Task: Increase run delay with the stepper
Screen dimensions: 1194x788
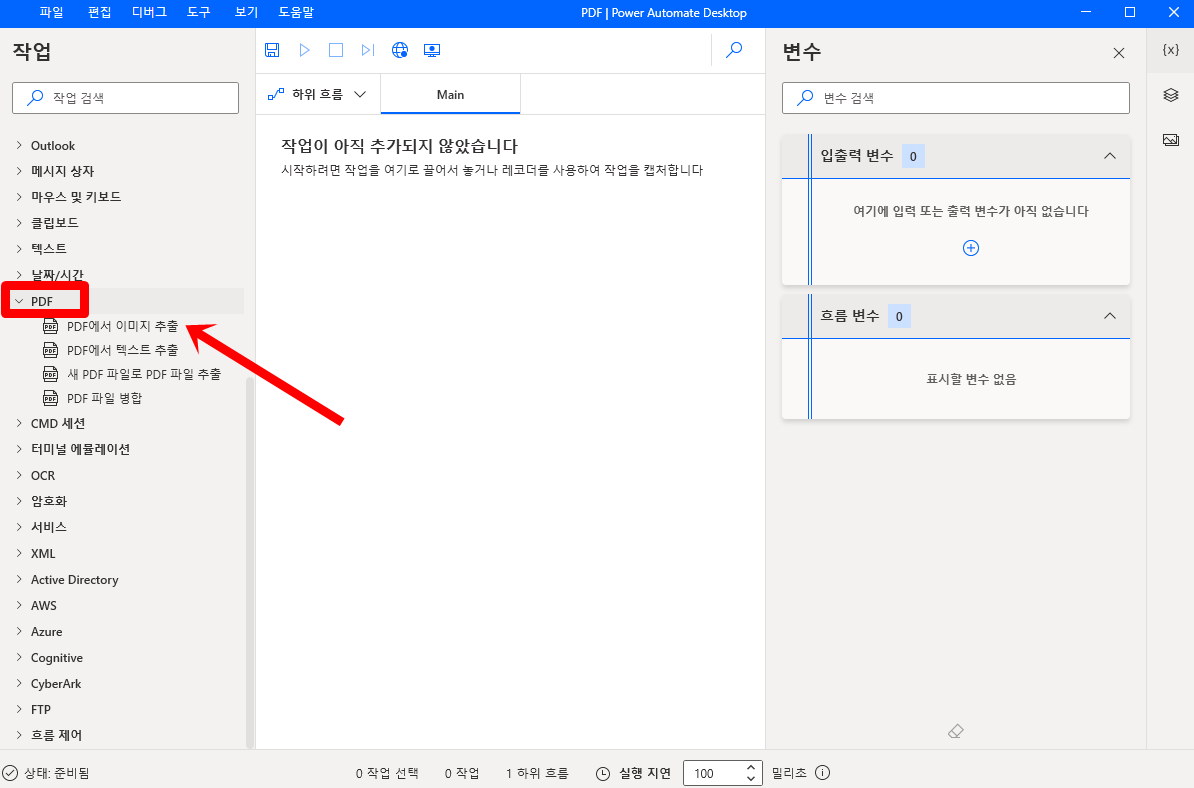Action: click(x=750, y=766)
